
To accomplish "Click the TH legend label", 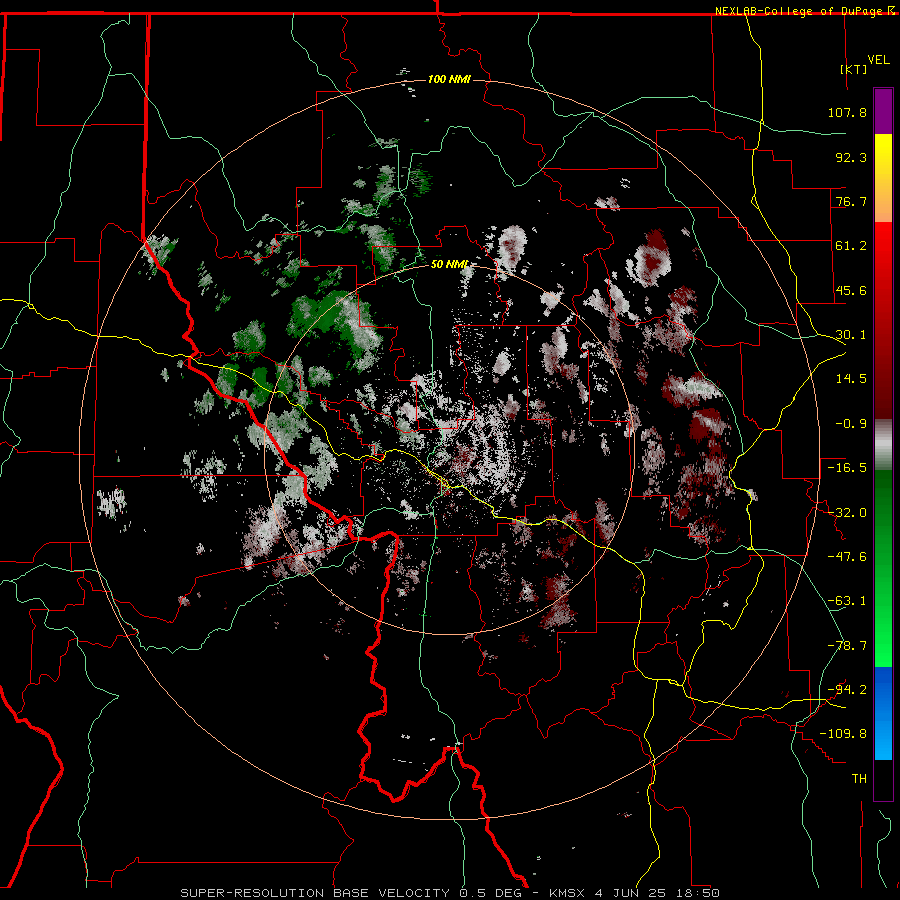I will pos(859,779).
